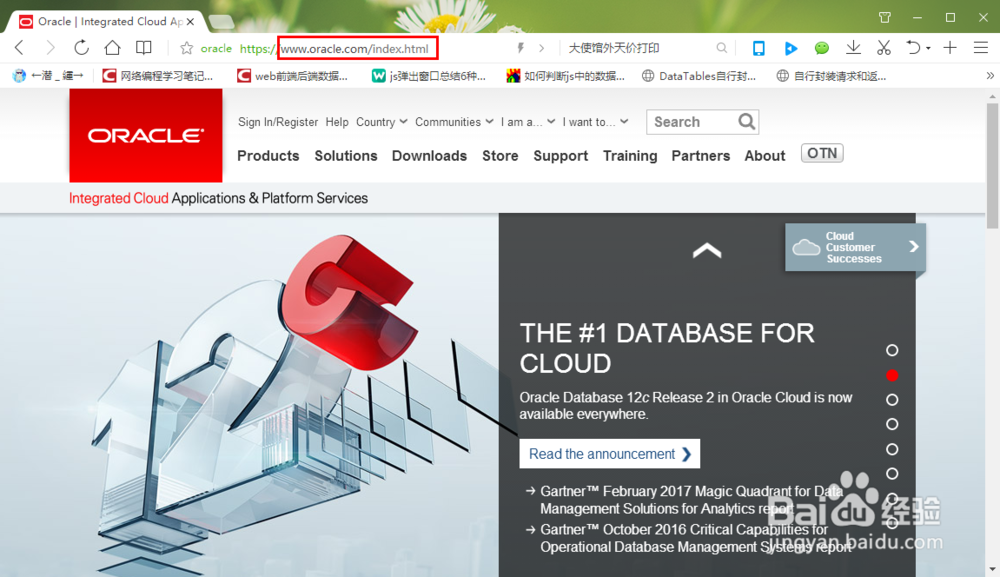This screenshot has height=577, width=1000.
Task: Open the Products menu
Action: click(268, 156)
